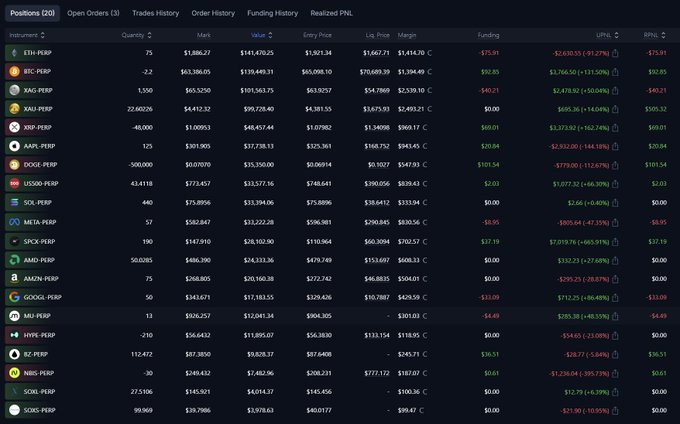The width and height of the screenshot is (680, 424).
Task: Share GOOGL-PERP UPNL via share icon
Action: coord(615,298)
